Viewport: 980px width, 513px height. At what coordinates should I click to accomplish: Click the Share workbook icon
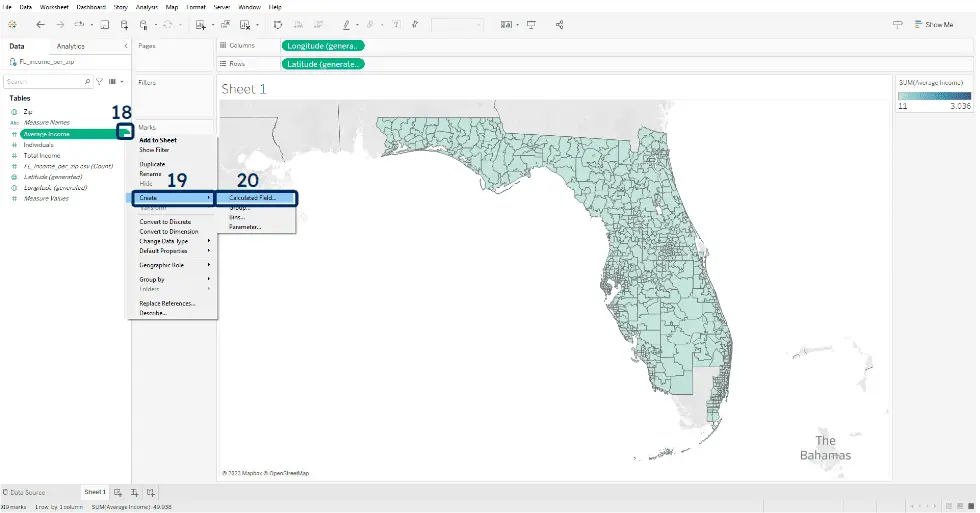click(x=559, y=24)
